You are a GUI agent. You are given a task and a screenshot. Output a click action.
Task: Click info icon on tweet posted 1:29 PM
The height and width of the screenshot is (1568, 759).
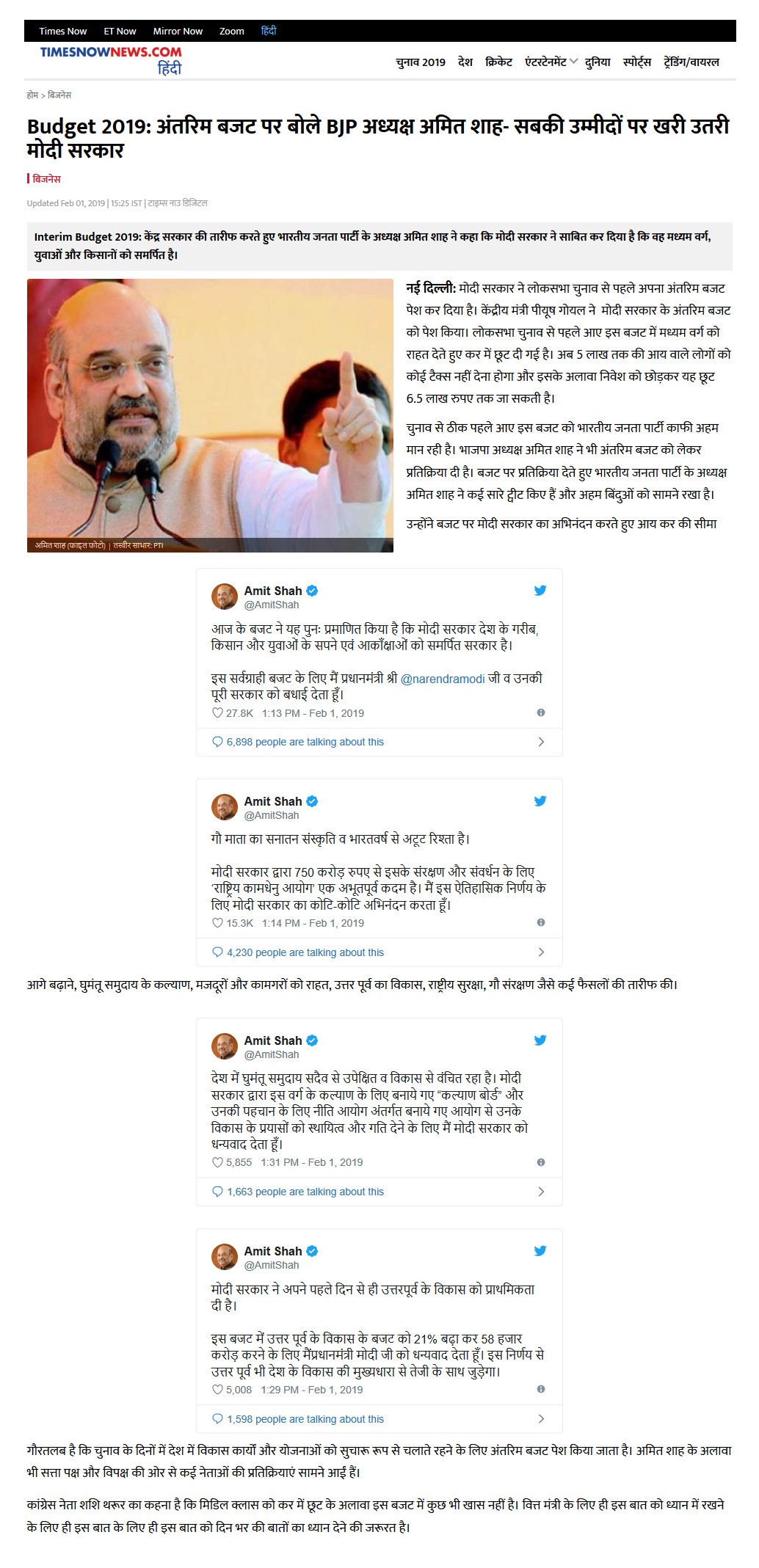tap(541, 1390)
